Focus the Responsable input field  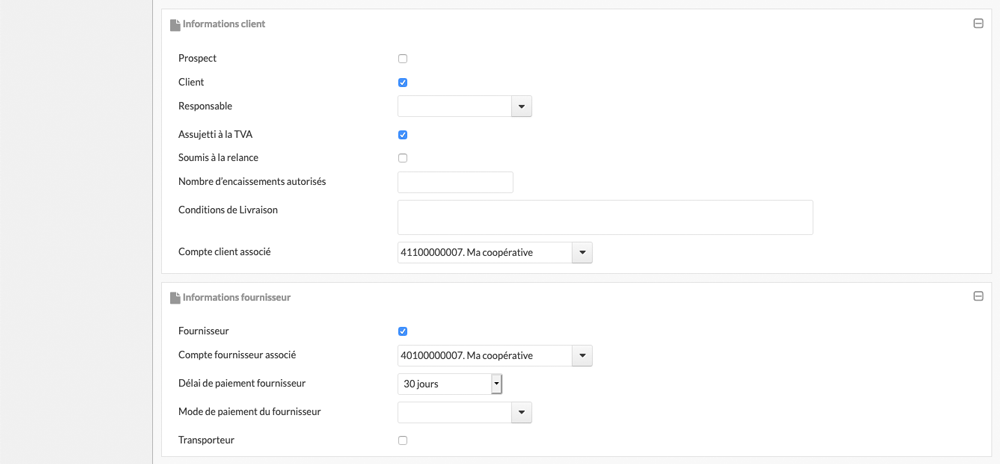(455, 106)
